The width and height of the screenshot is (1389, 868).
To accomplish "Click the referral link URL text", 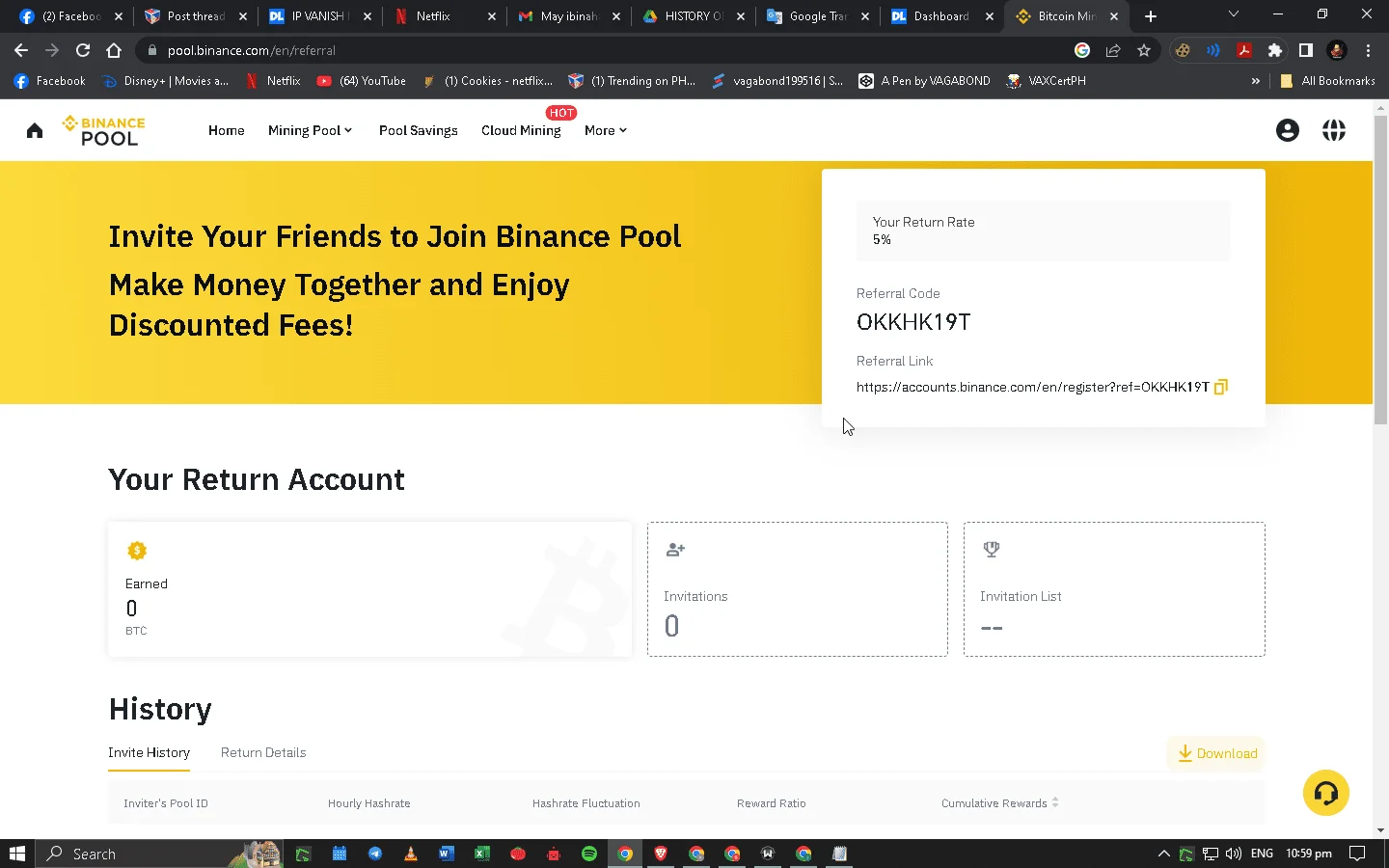I will [1033, 387].
